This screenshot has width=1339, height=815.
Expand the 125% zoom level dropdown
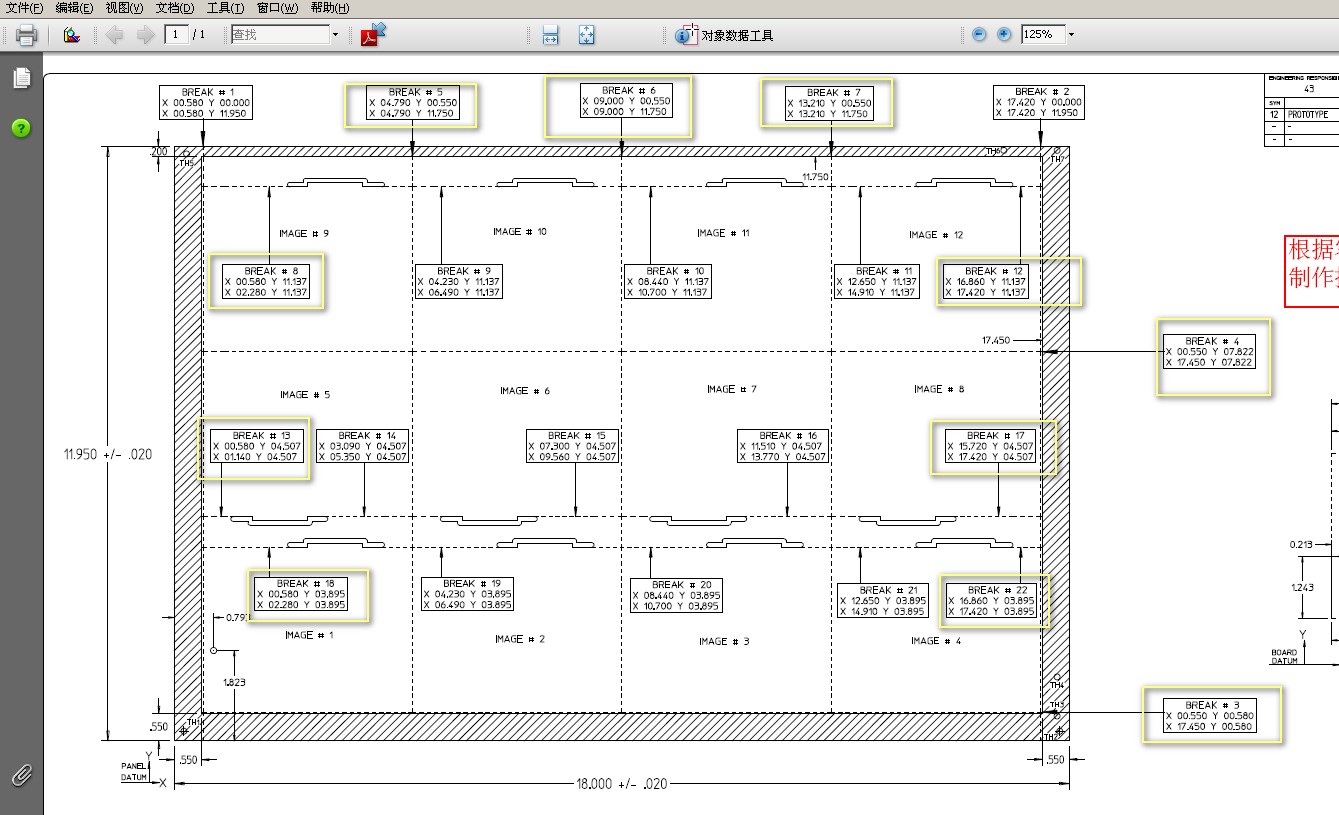(1071, 34)
